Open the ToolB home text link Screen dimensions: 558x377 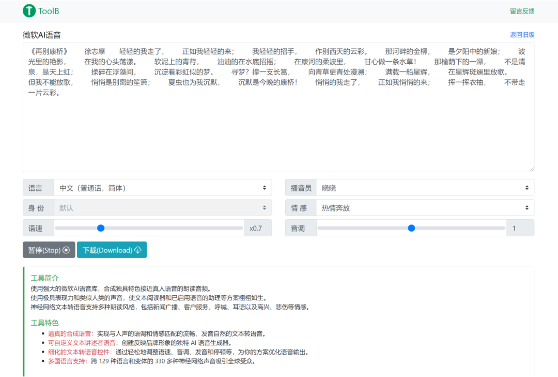pos(49,11)
